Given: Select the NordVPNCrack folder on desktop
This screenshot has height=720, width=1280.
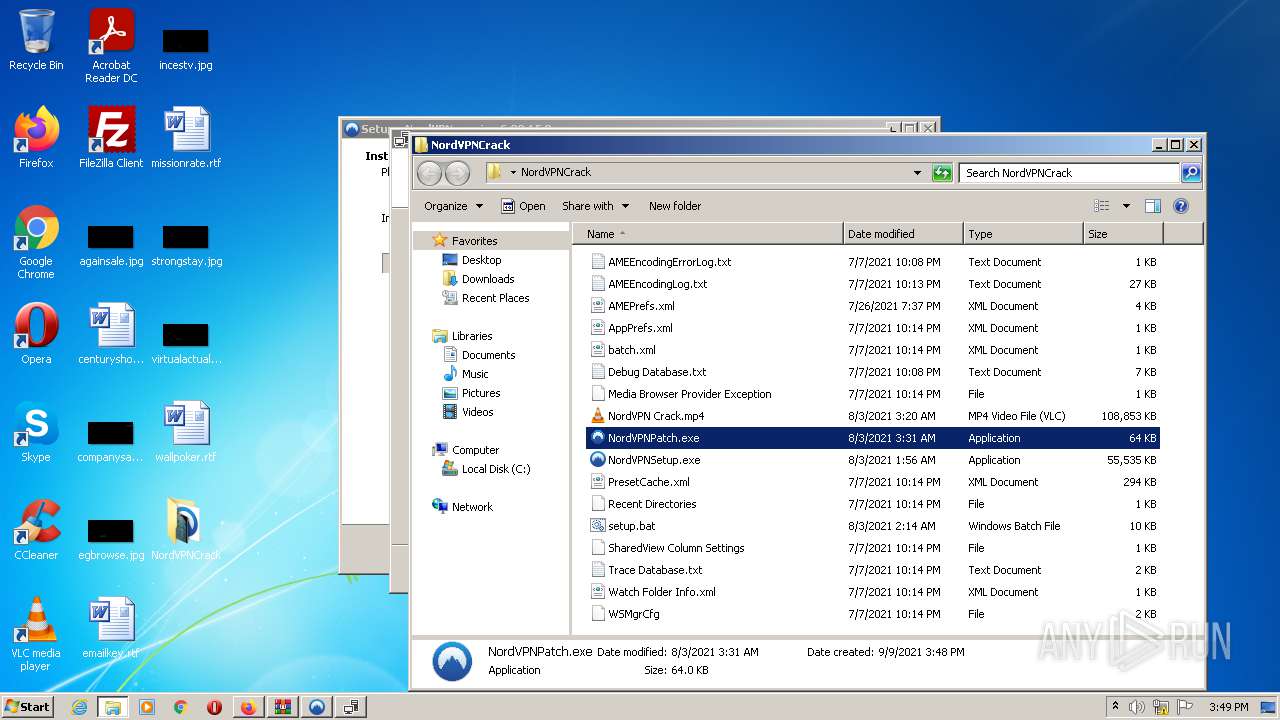Looking at the screenshot, I should click(186, 530).
